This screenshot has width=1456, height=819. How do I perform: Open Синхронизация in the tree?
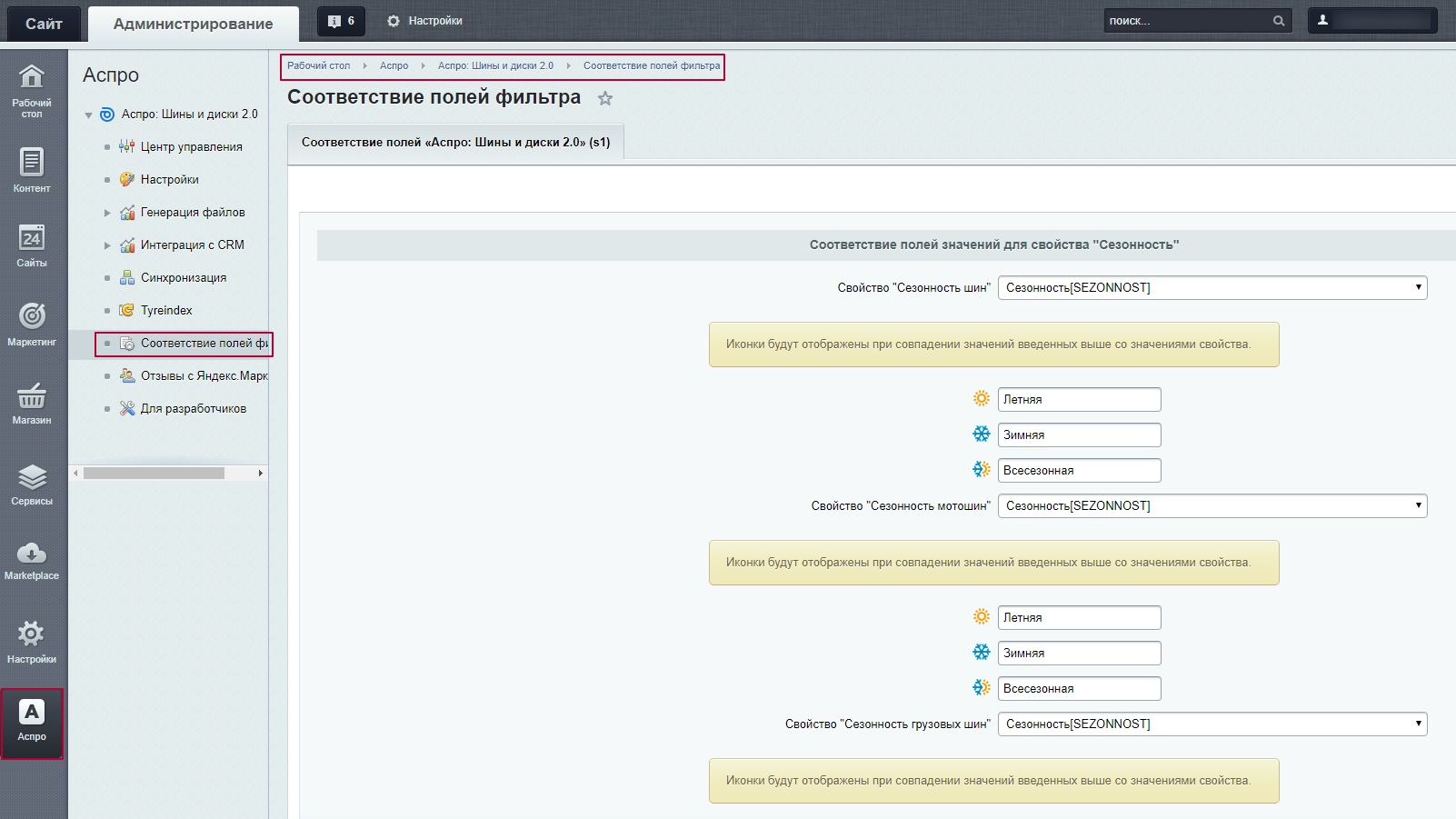(x=184, y=277)
